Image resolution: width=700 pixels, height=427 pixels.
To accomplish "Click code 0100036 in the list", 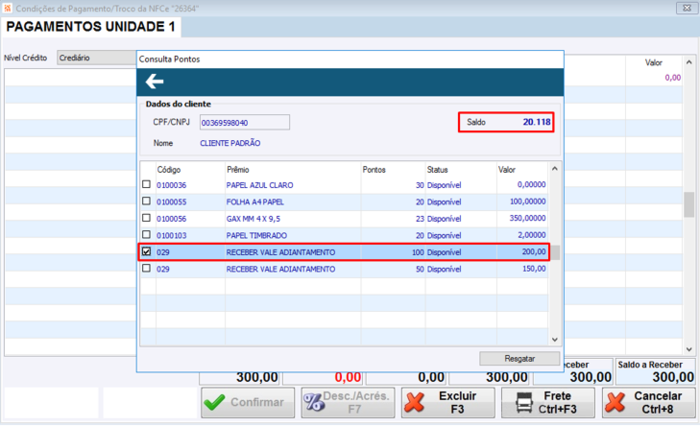I will pyautogui.click(x=171, y=185).
